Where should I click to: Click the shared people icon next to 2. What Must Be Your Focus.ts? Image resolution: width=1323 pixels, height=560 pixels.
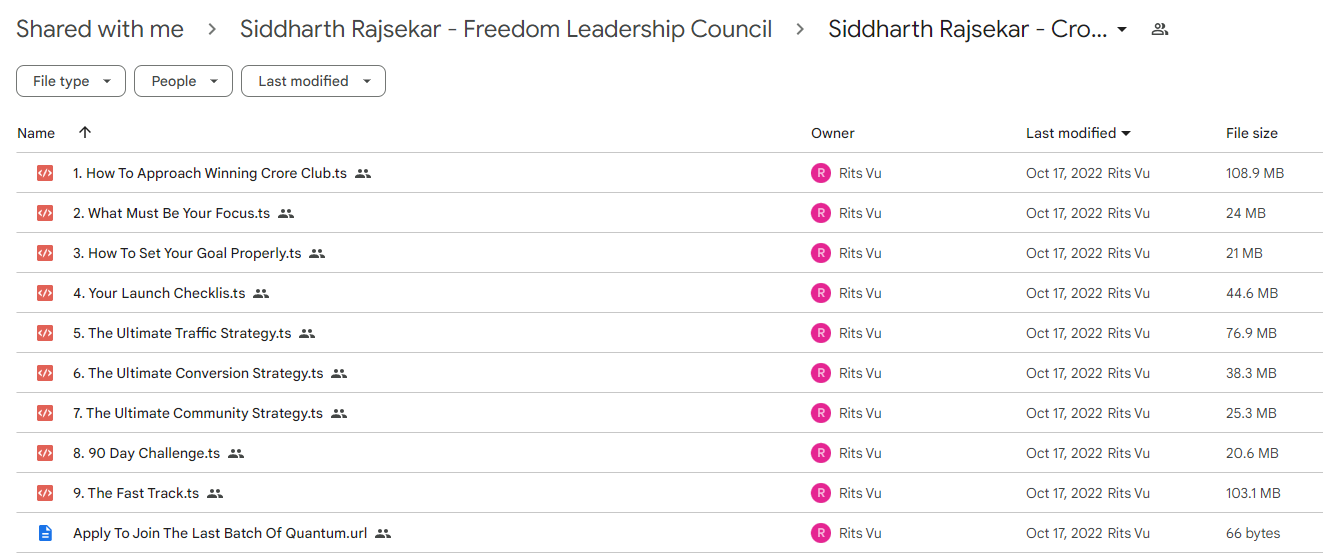coord(286,213)
